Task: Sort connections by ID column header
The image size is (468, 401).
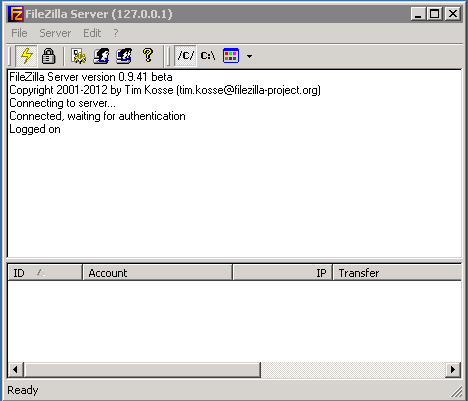Action: (x=45, y=273)
